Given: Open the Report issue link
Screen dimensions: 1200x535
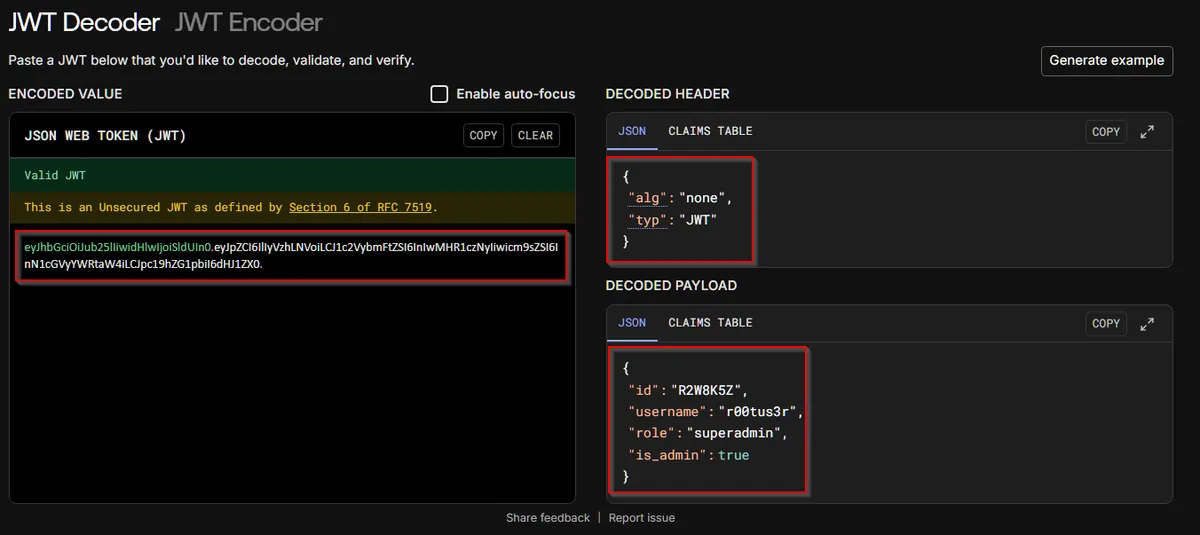Looking at the screenshot, I should click(642, 517).
